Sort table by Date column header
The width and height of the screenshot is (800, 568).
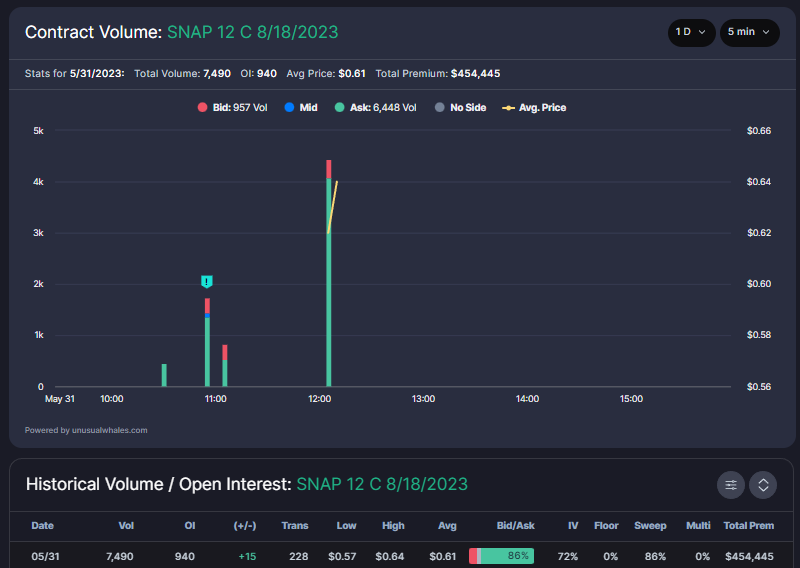(42, 526)
